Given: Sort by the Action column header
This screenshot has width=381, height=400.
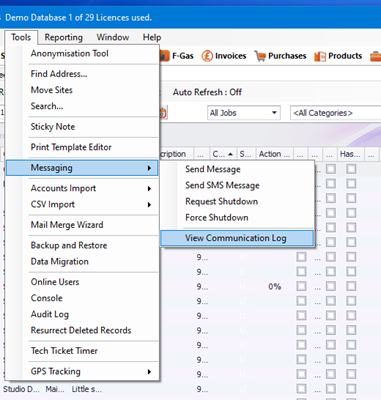Looking at the screenshot, I should click(x=274, y=154).
